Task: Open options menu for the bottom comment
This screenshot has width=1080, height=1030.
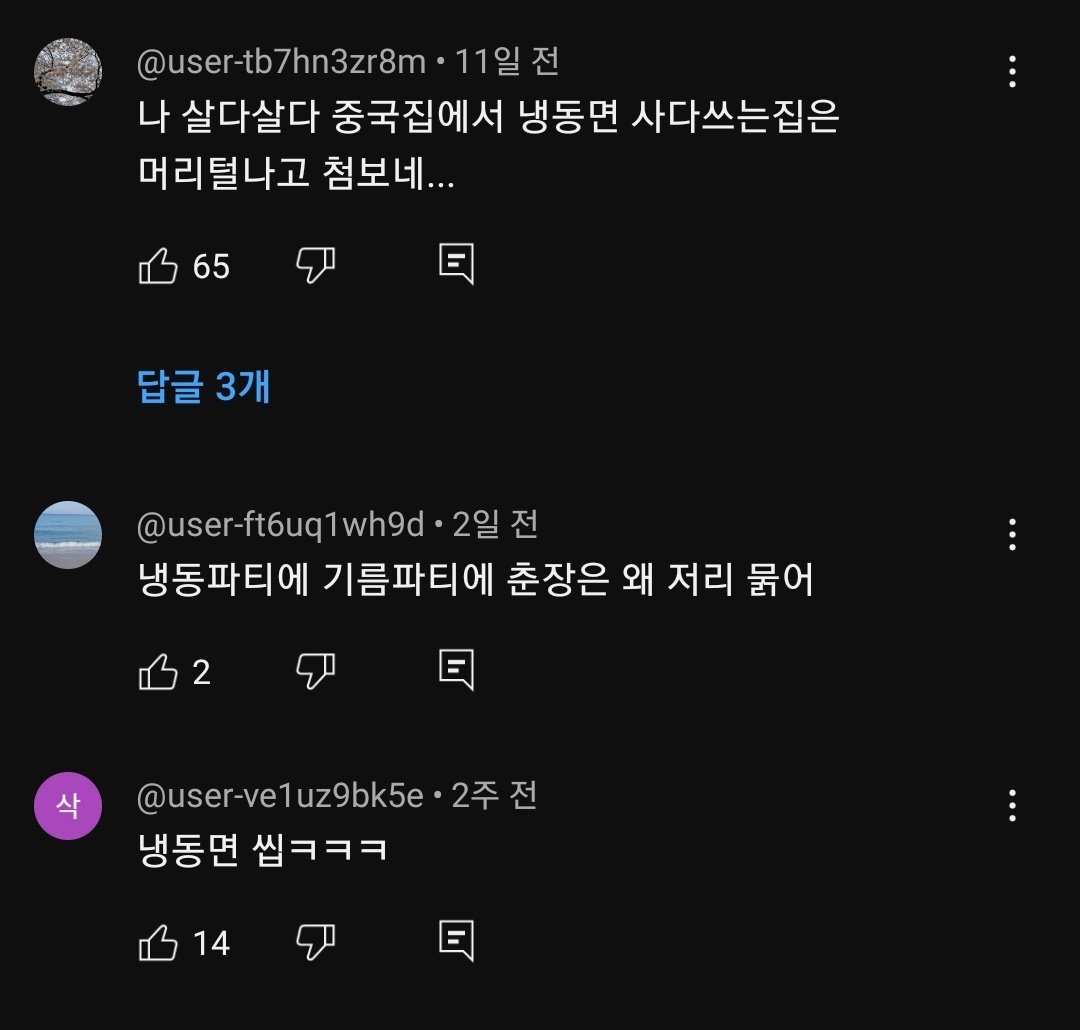Action: tap(1014, 803)
